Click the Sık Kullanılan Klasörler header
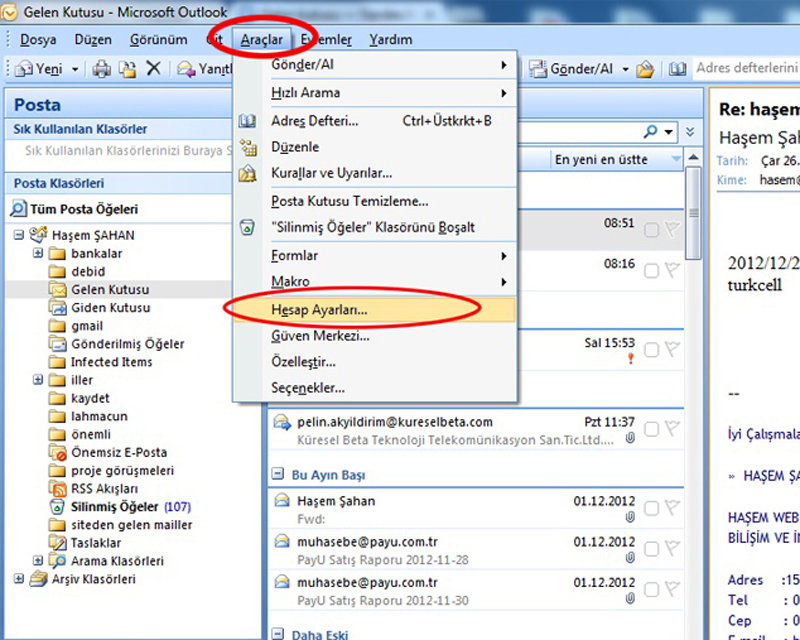The height and width of the screenshot is (640, 800). pyautogui.click(x=118, y=129)
